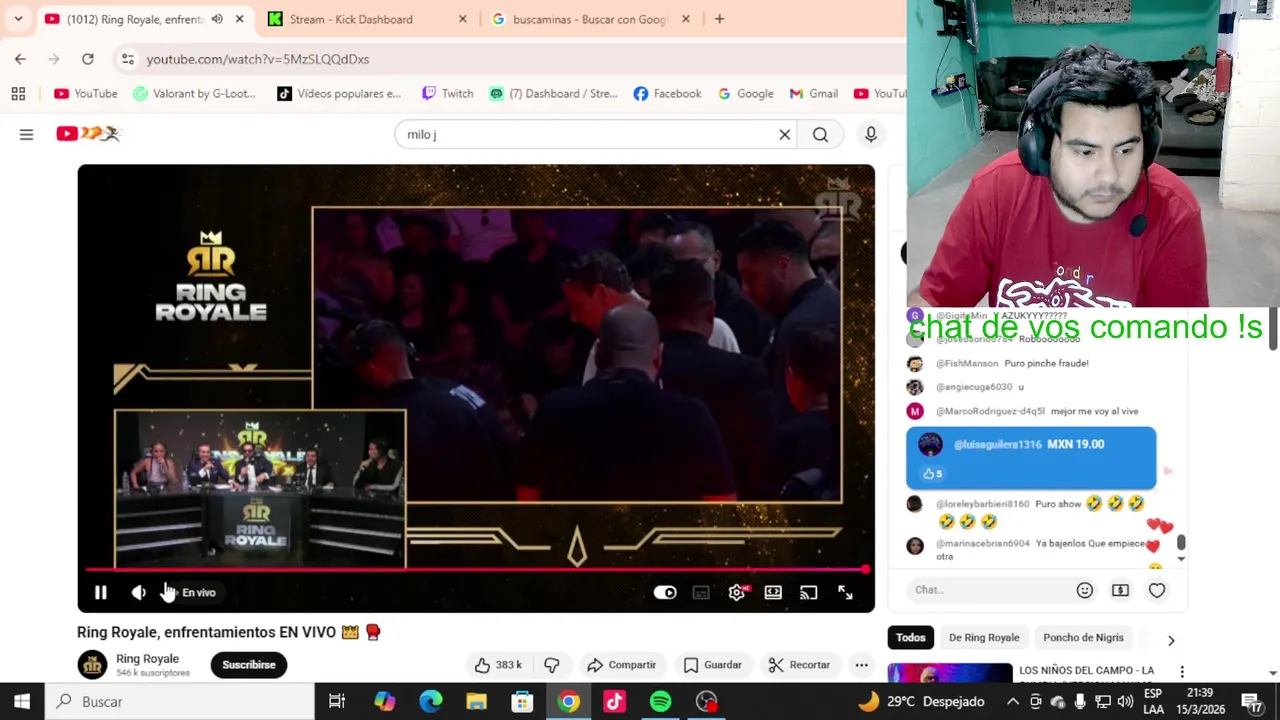
Task: Open Spotify from the taskbar
Action: click(660, 701)
